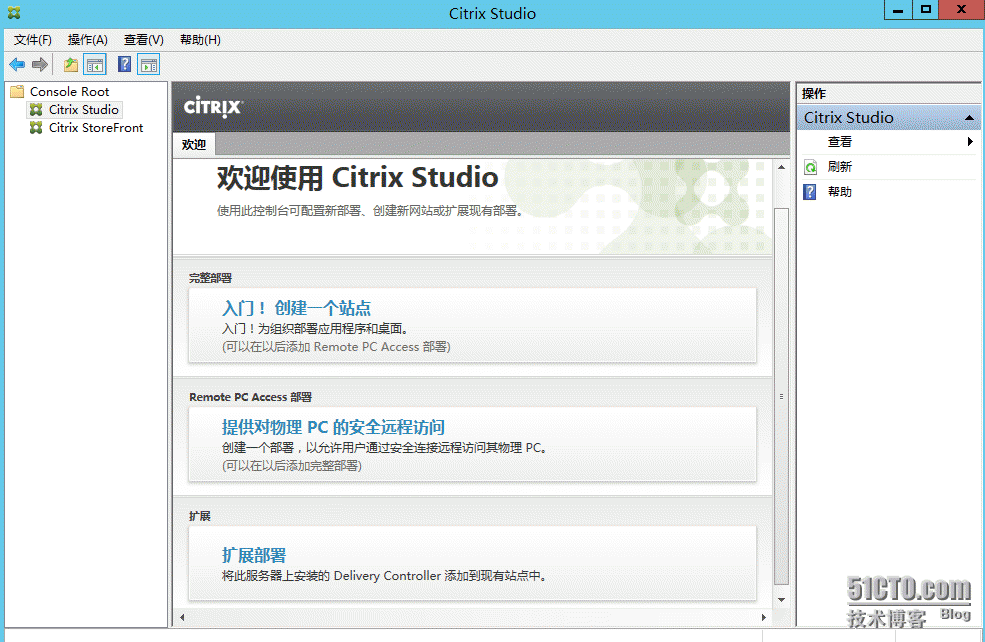
Task: Click text (可以在以后添加完整部署)
Action: coord(292,466)
